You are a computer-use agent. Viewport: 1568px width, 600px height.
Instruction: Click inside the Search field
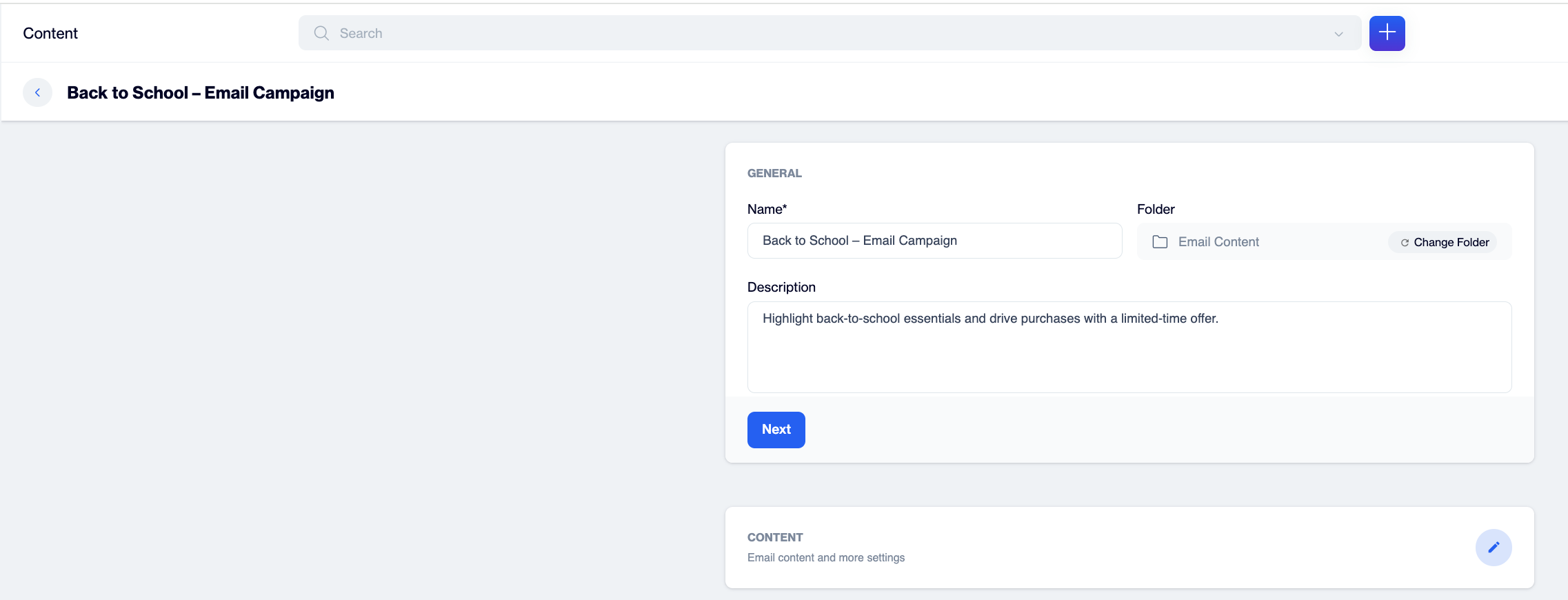[830, 33]
